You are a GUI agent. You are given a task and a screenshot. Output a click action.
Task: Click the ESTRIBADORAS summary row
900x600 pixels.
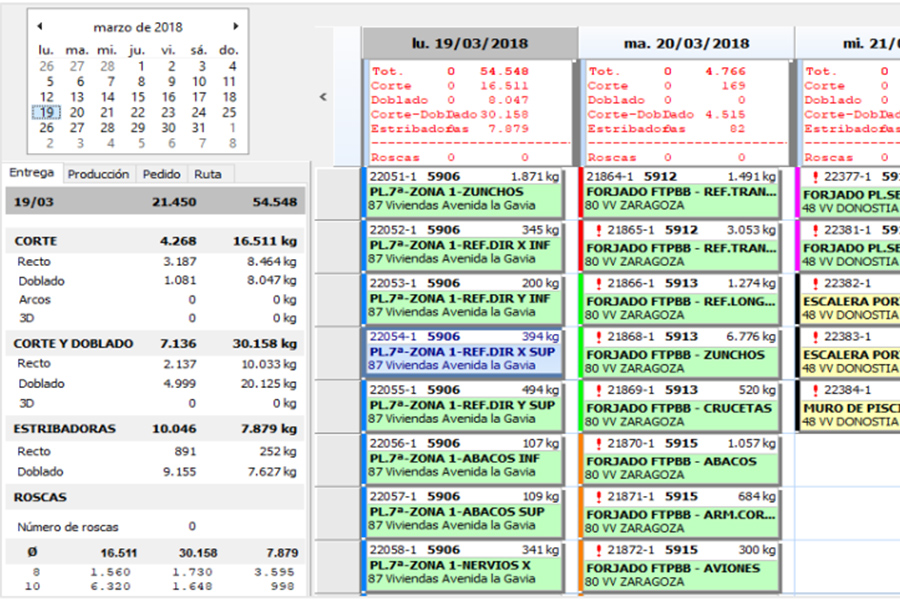tap(155, 429)
